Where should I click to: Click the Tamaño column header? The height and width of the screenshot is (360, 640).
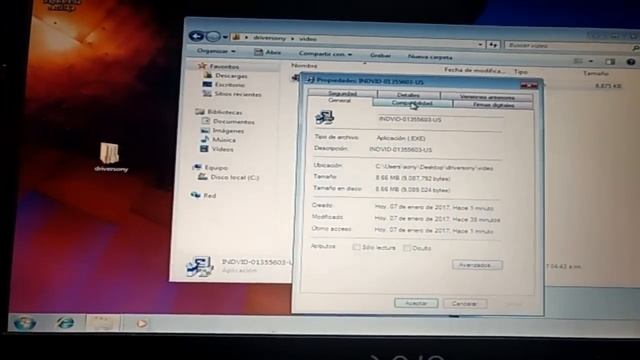596,73
